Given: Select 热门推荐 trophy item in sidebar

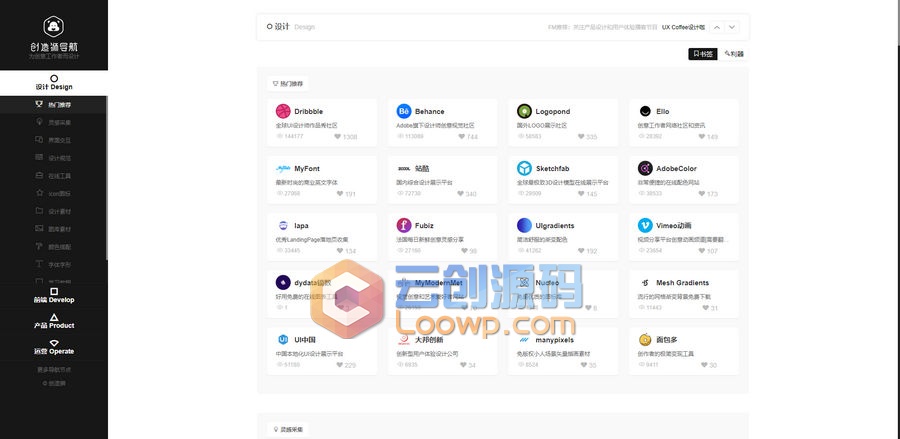Looking at the screenshot, I should click(x=53, y=105).
